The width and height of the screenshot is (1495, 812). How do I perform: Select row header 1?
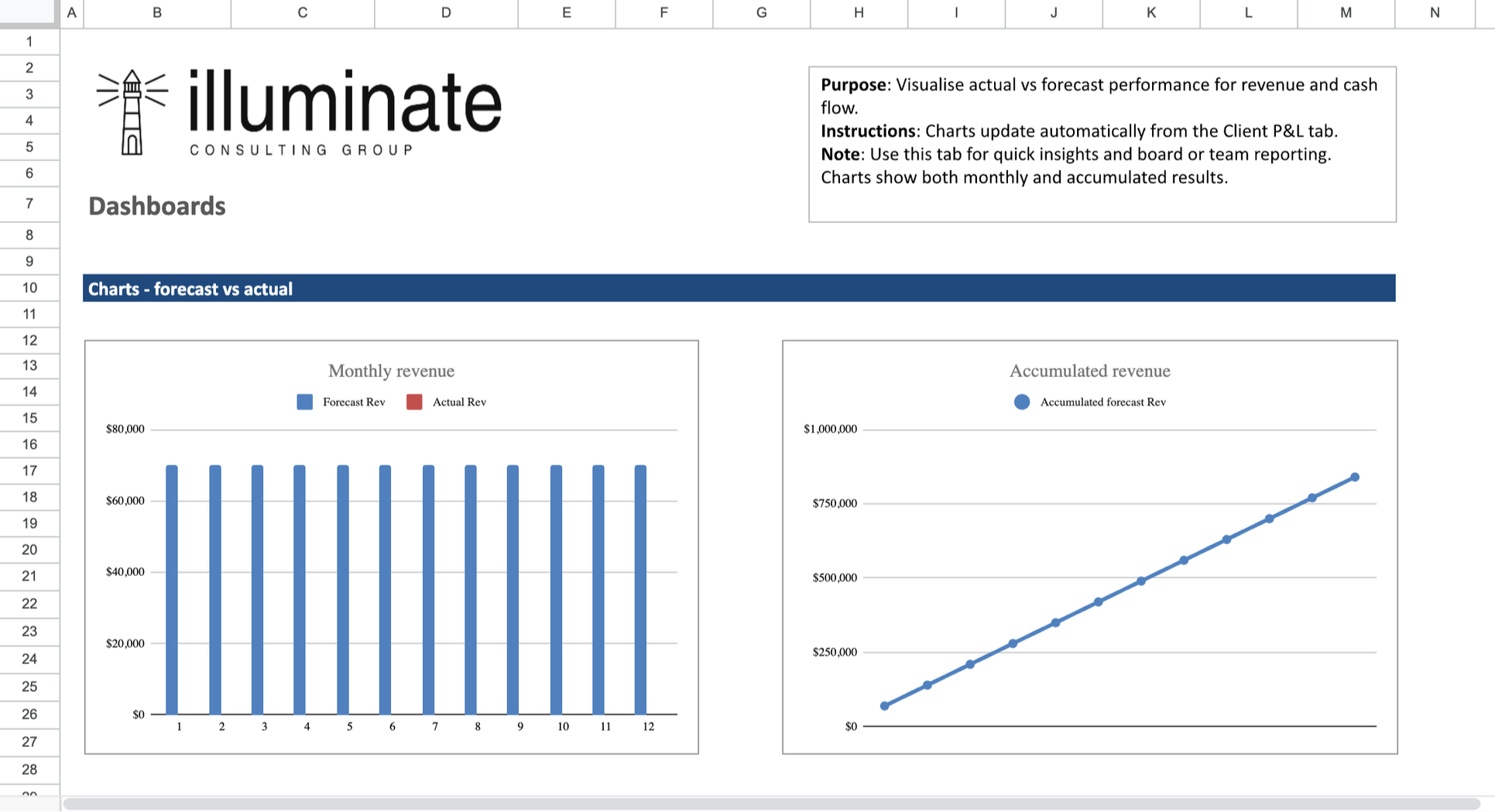click(29, 41)
